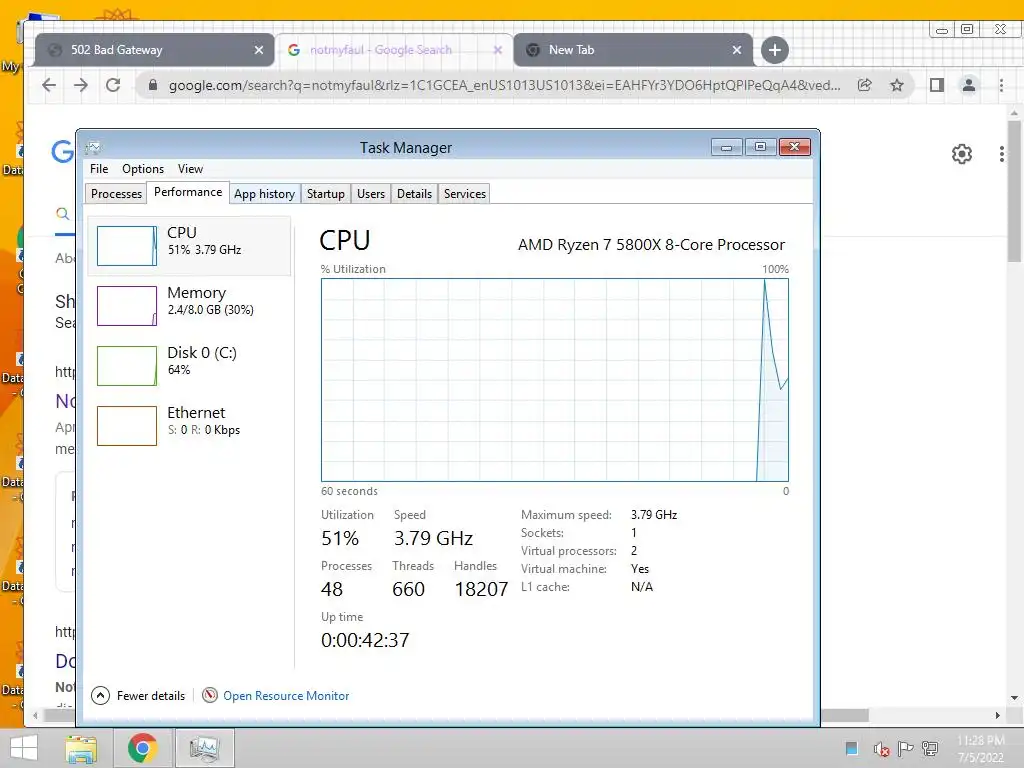Open a new Chrome tab with plus button
The width and height of the screenshot is (1024, 768).
775,50
